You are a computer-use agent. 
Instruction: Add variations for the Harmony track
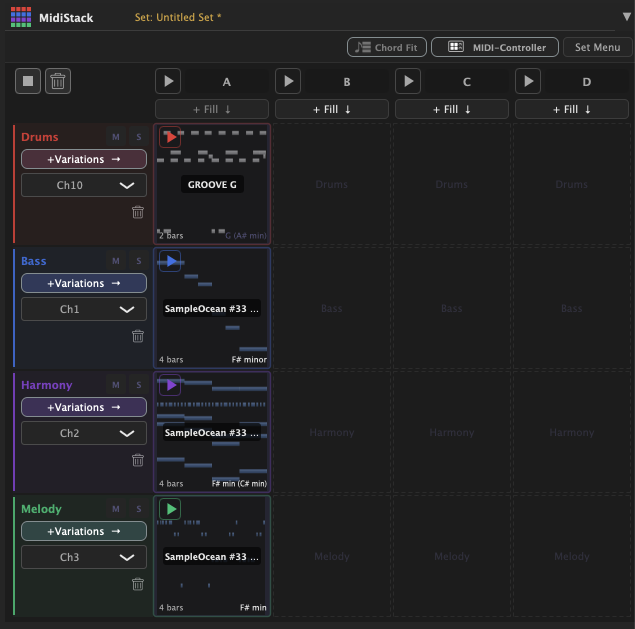(x=84, y=407)
